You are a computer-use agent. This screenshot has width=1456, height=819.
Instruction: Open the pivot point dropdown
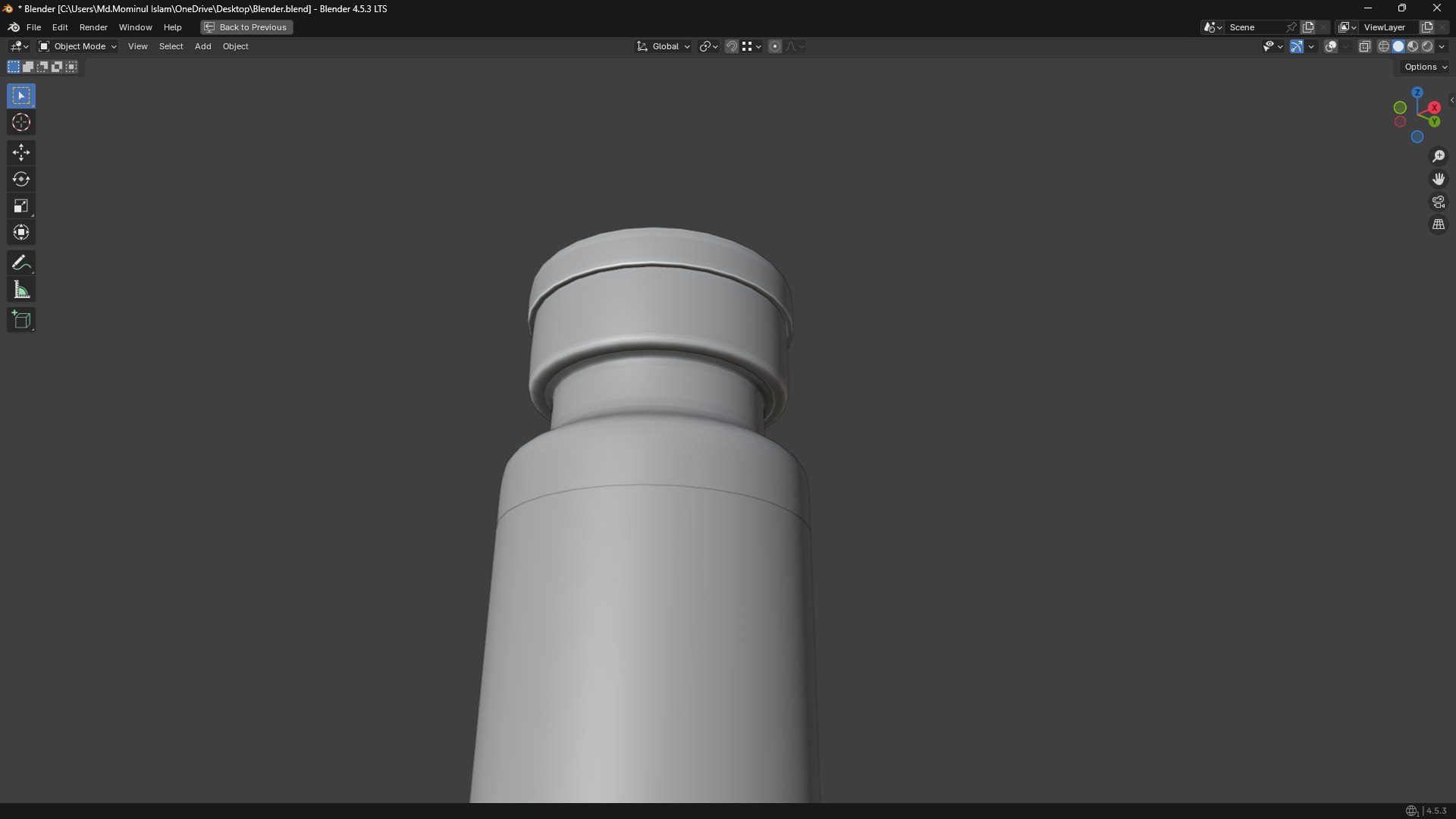[x=709, y=47]
